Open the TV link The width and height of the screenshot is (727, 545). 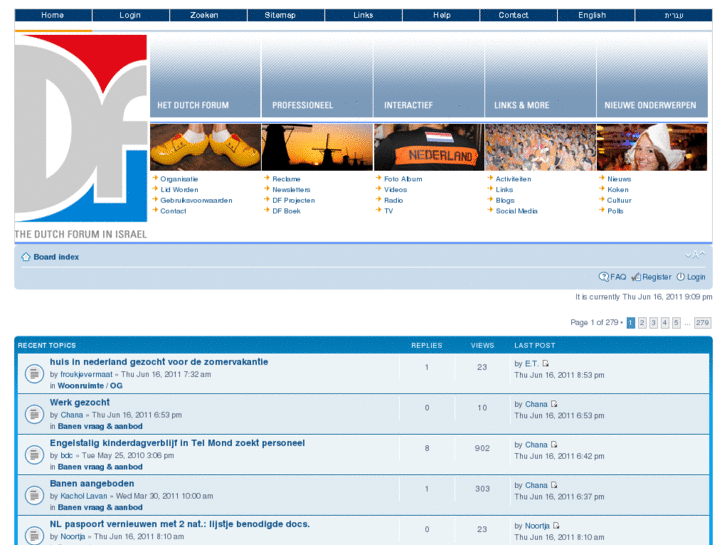(x=389, y=211)
